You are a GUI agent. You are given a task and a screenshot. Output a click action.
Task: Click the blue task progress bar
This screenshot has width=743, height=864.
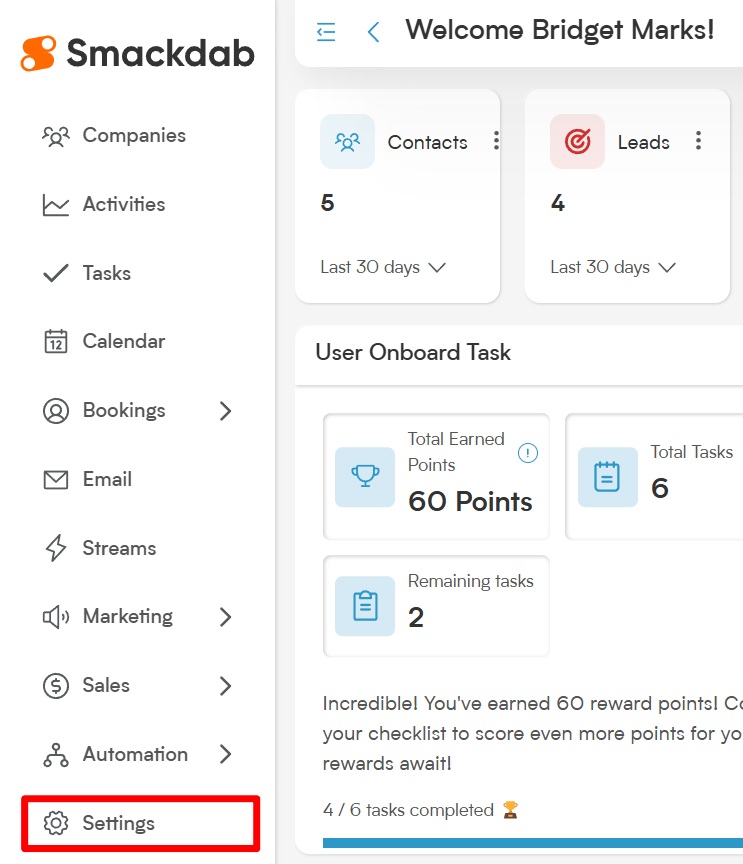(530, 843)
